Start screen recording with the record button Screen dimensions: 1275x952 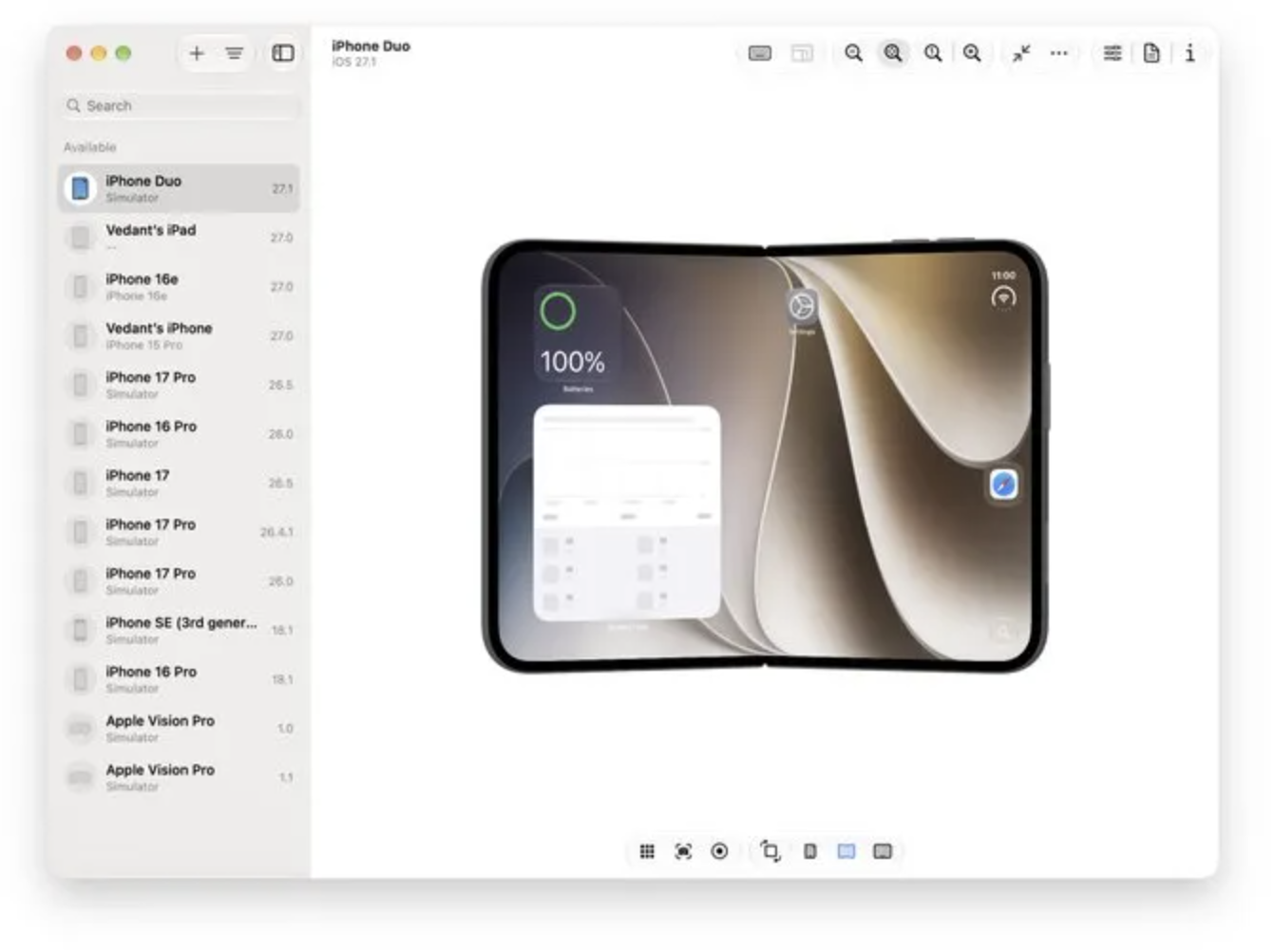(x=719, y=851)
